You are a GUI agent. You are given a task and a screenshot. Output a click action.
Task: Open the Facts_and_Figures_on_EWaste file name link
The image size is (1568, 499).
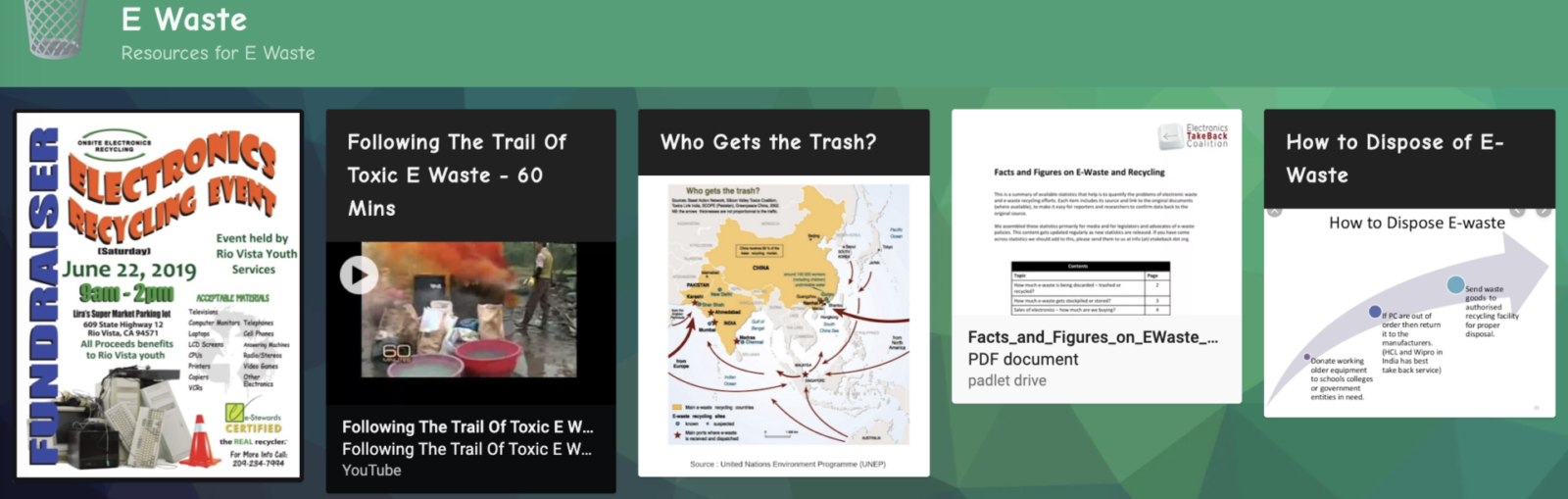tap(1093, 337)
